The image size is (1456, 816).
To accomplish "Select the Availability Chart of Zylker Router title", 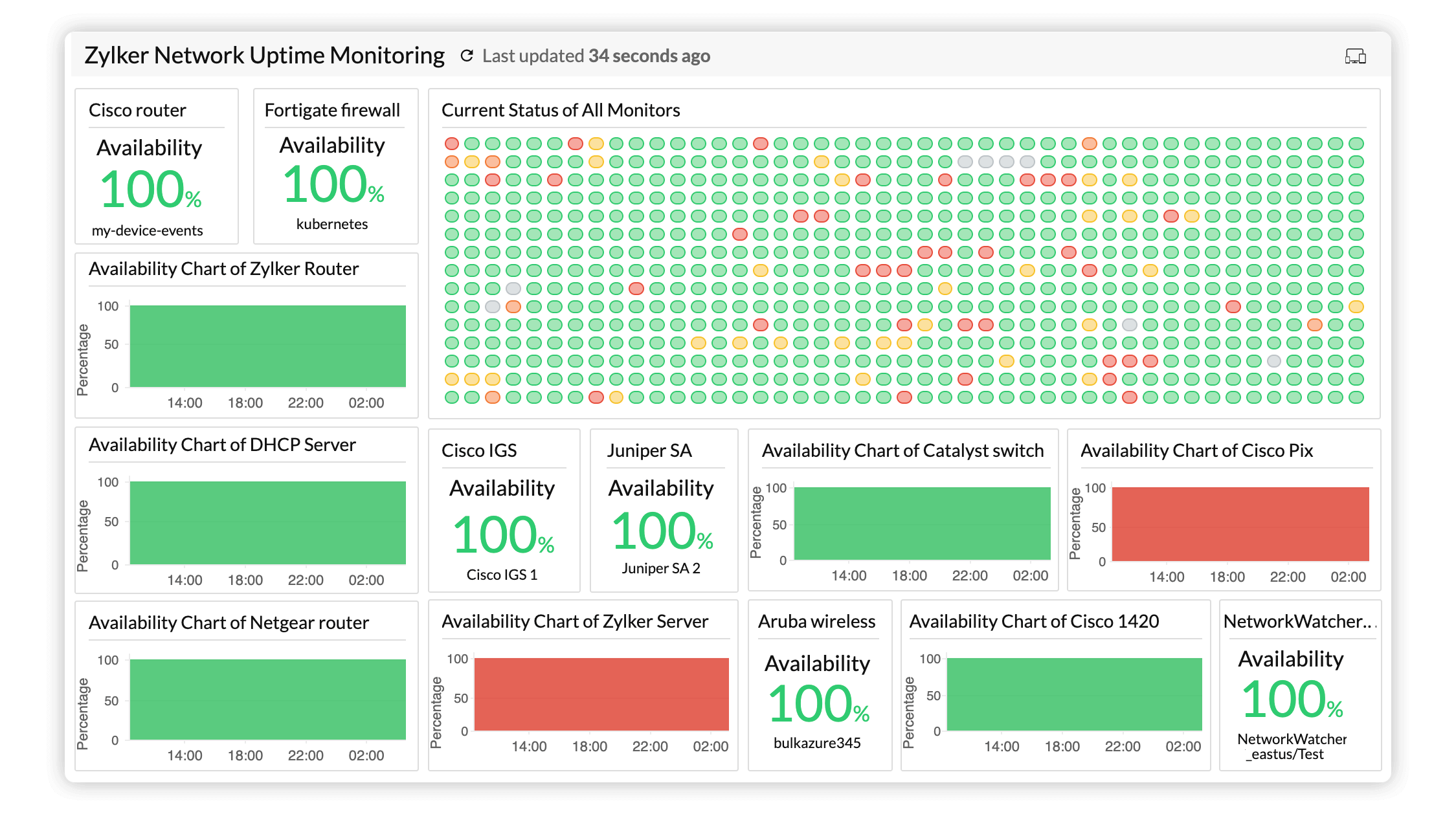I will [x=223, y=269].
